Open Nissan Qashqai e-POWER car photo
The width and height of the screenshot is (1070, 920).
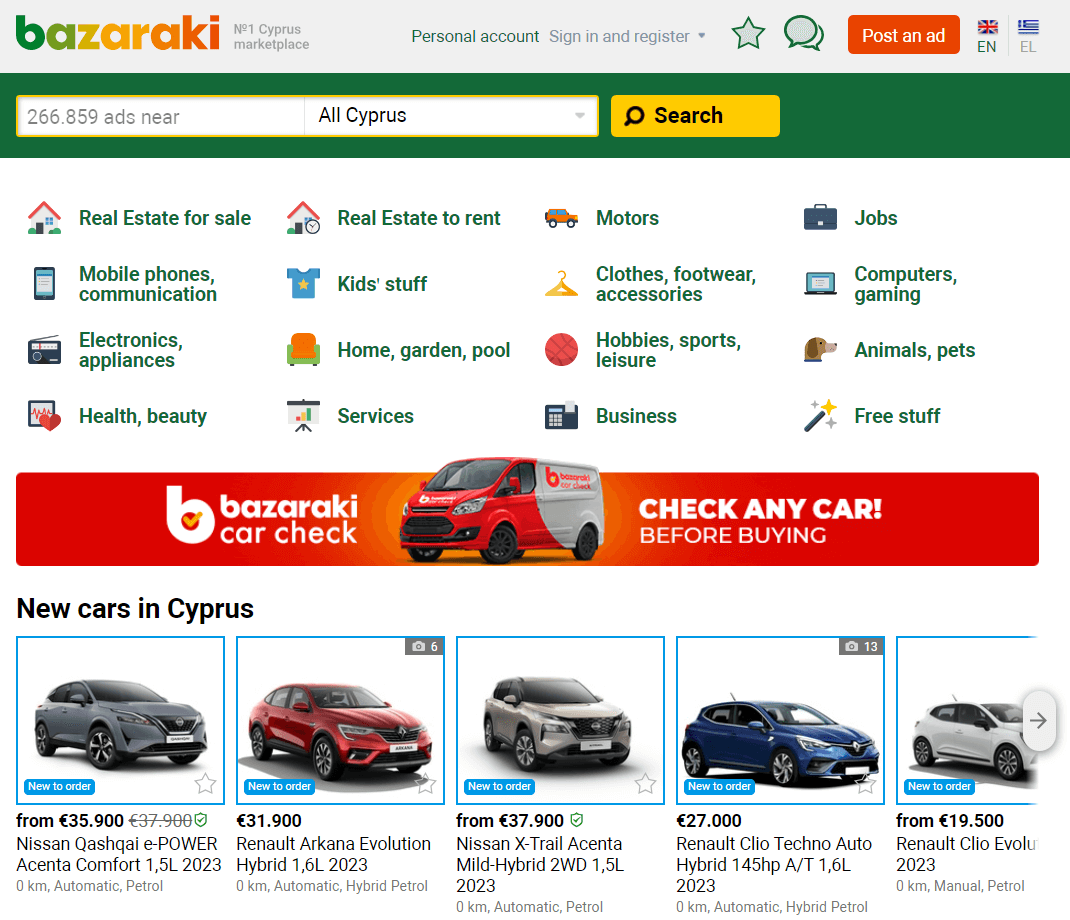[x=121, y=720]
